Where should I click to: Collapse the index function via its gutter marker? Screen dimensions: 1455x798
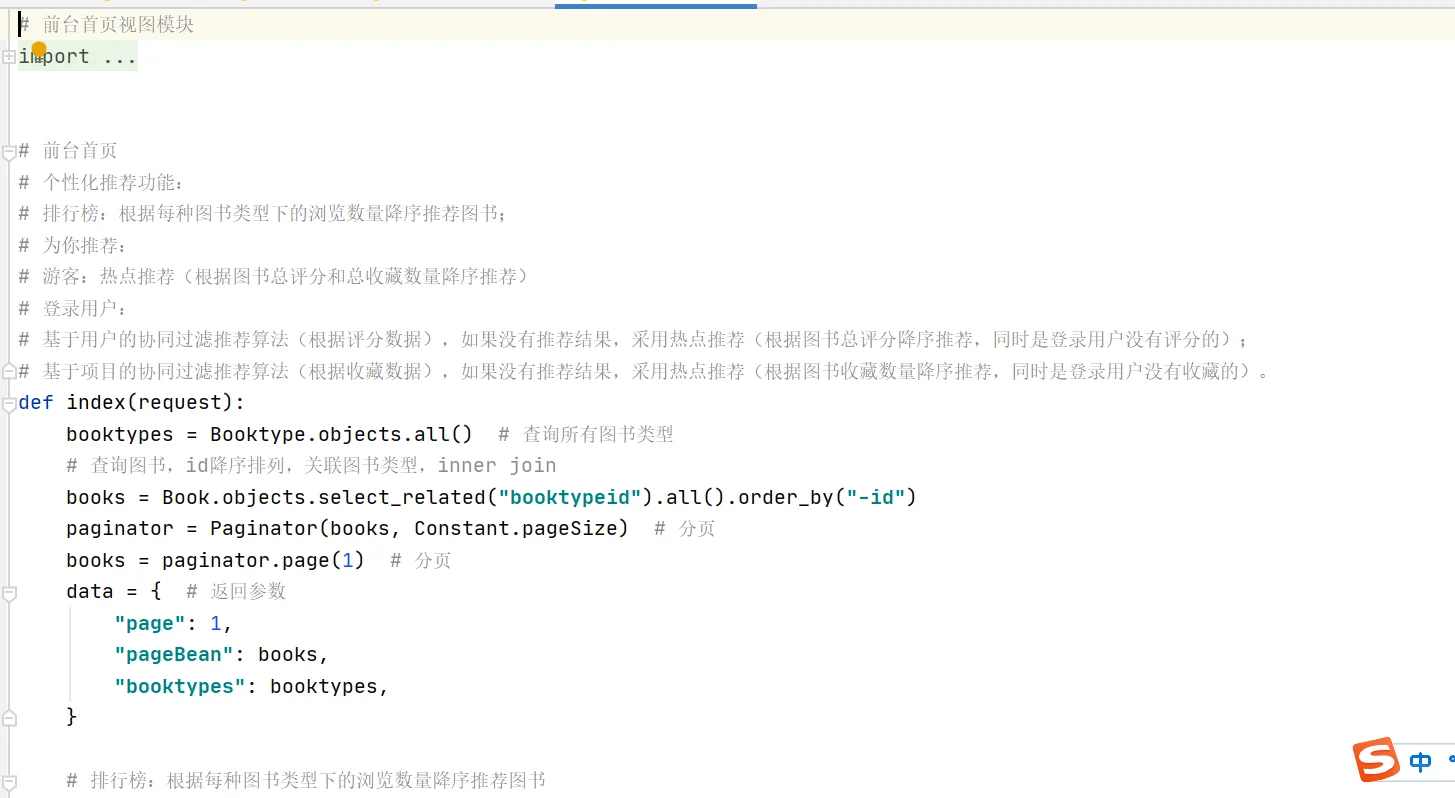pos(8,402)
